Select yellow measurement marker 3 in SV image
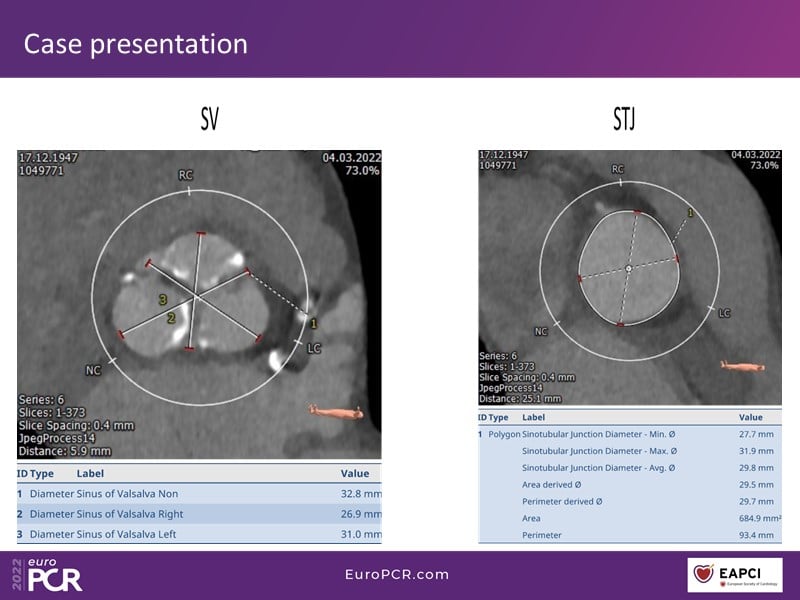 [163, 299]
